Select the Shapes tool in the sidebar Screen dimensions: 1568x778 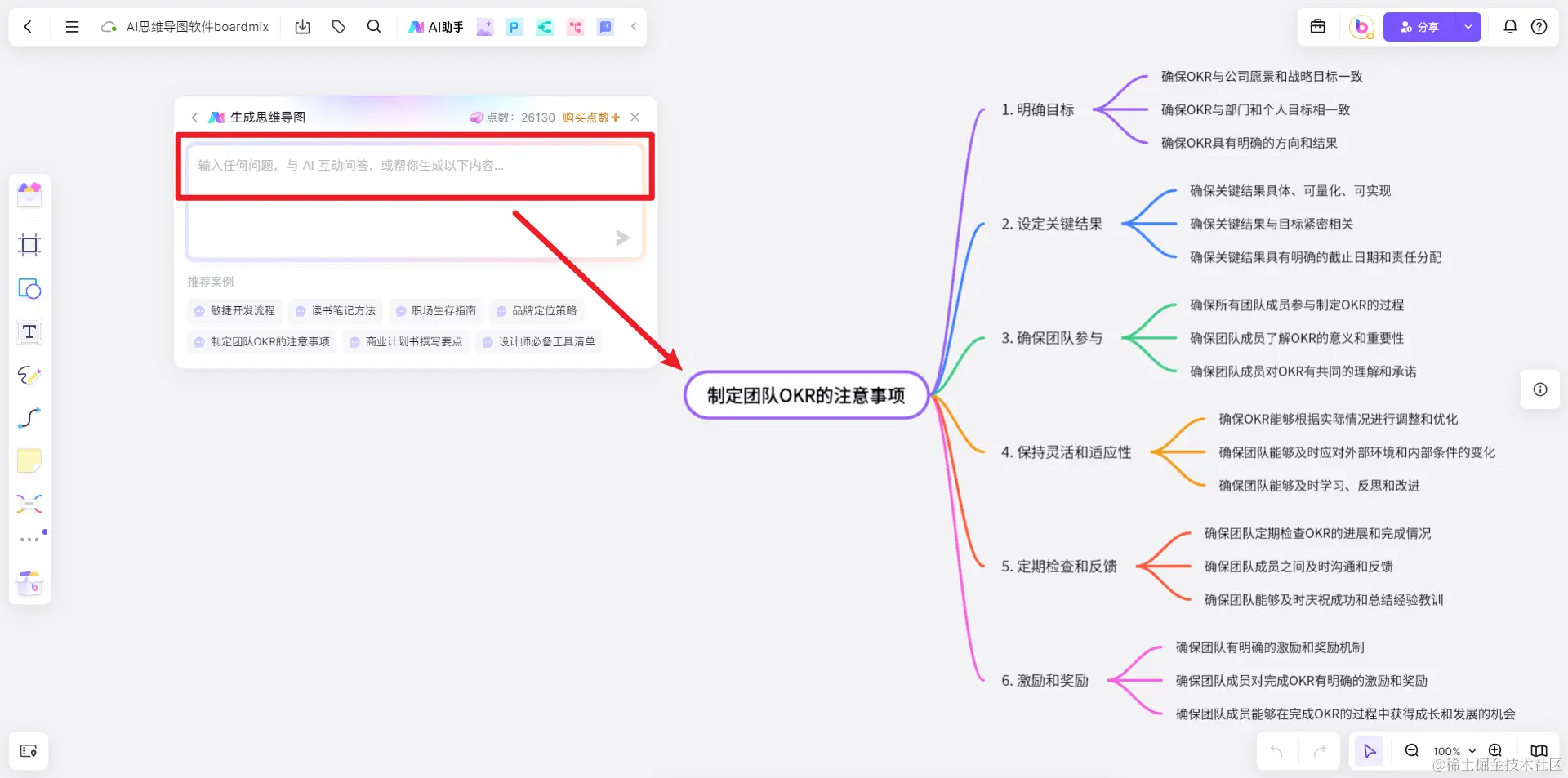pos(29,288)
